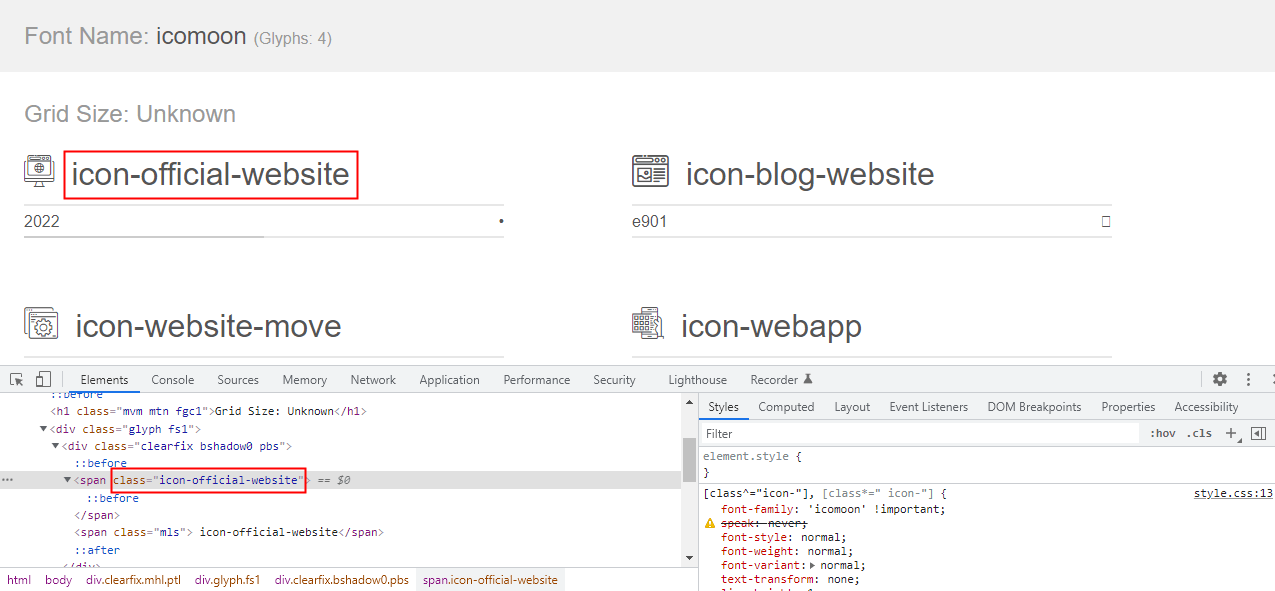Toggle the device toolbar icon in DevTools
This screenshot has width=1275, height=591.
41,379
